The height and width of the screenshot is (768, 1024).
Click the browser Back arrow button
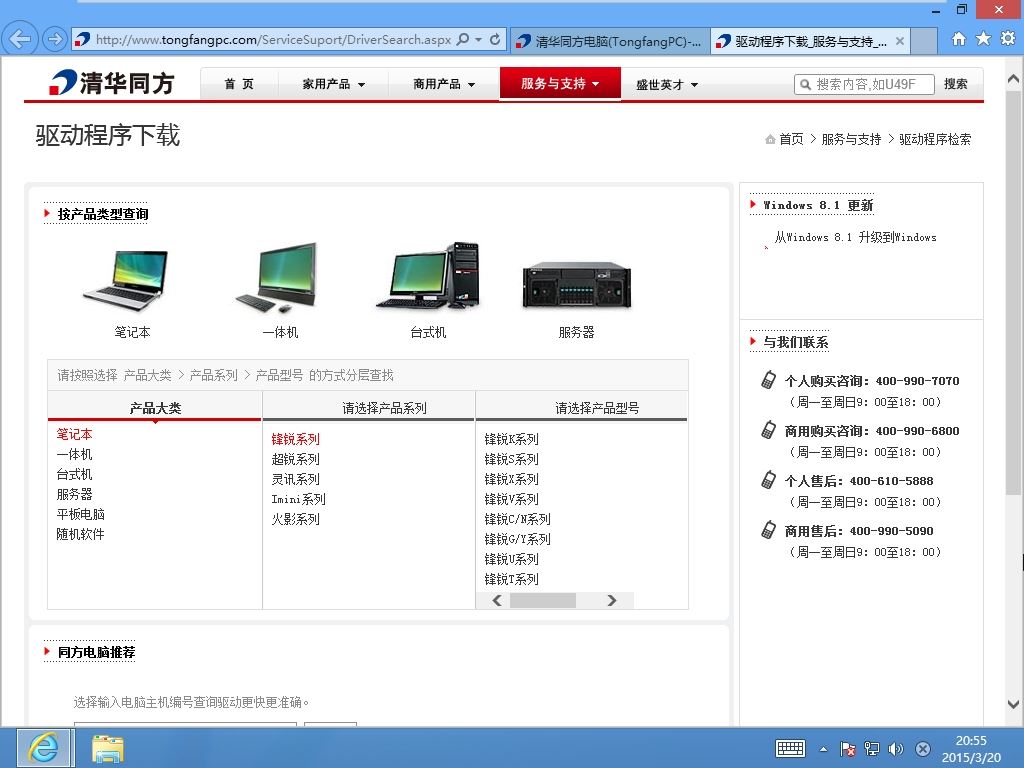click(x=20, y=39)
